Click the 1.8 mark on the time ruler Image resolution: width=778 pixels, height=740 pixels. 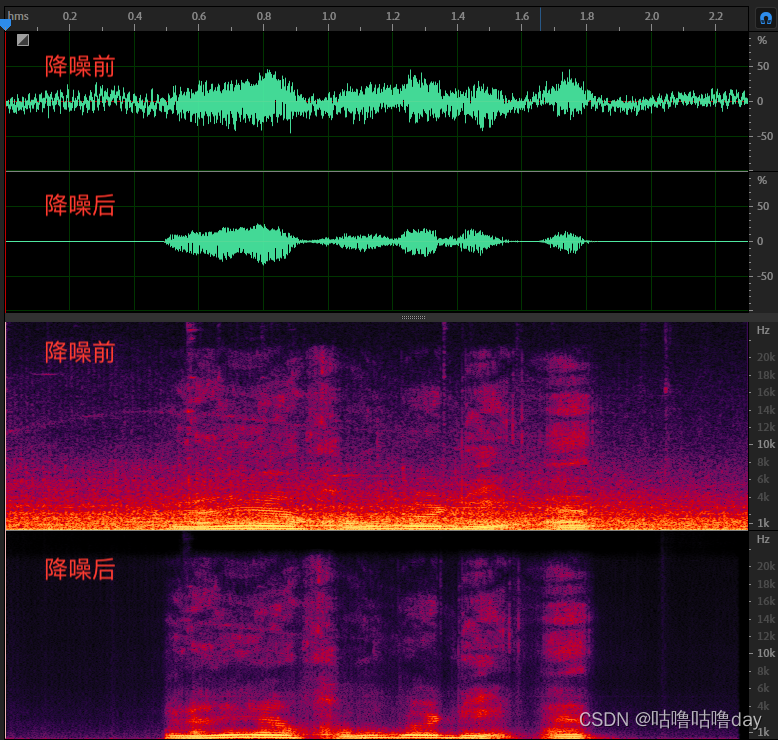click(587, 16)
